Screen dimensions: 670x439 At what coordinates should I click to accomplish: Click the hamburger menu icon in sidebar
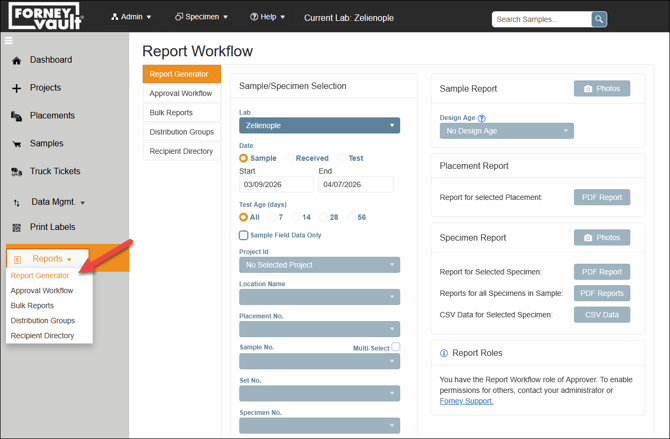[x=9, y=41]
